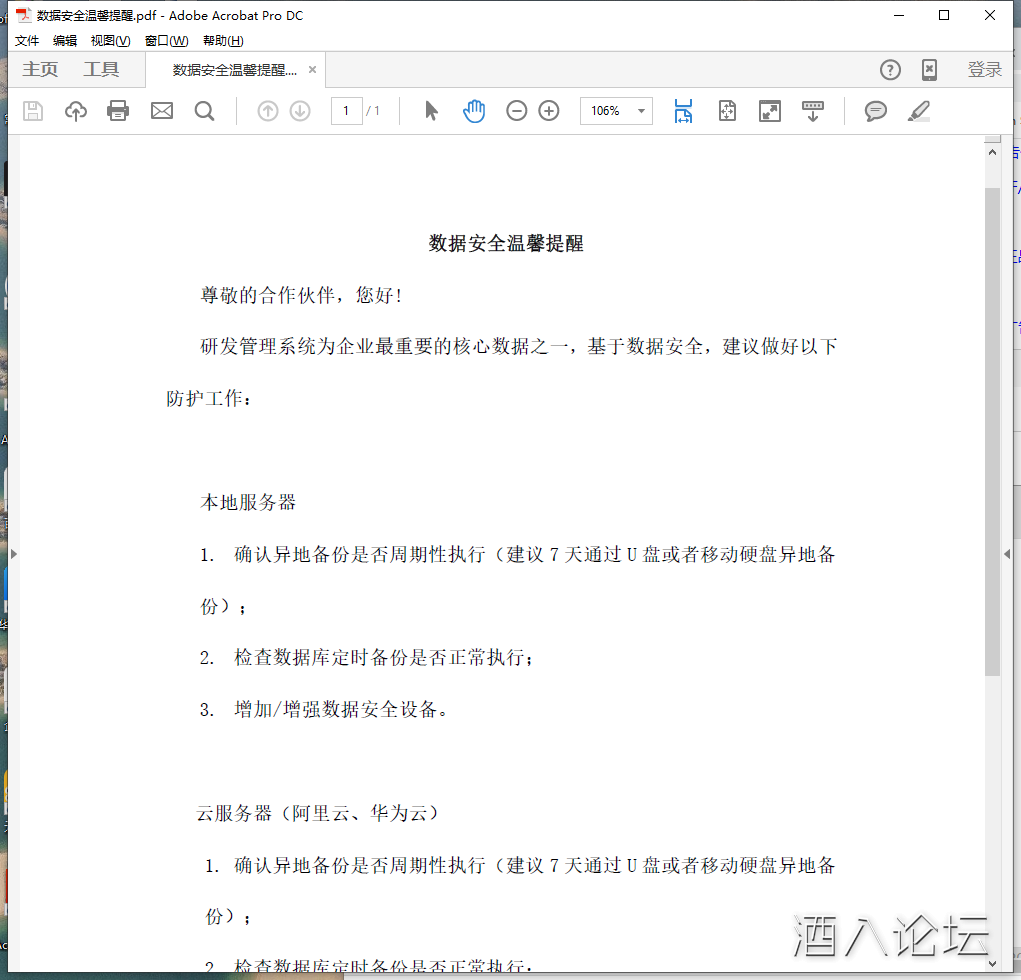Open the 文件 menu
Viewport: 1021px width, 980px height.
tap(27, 41)
